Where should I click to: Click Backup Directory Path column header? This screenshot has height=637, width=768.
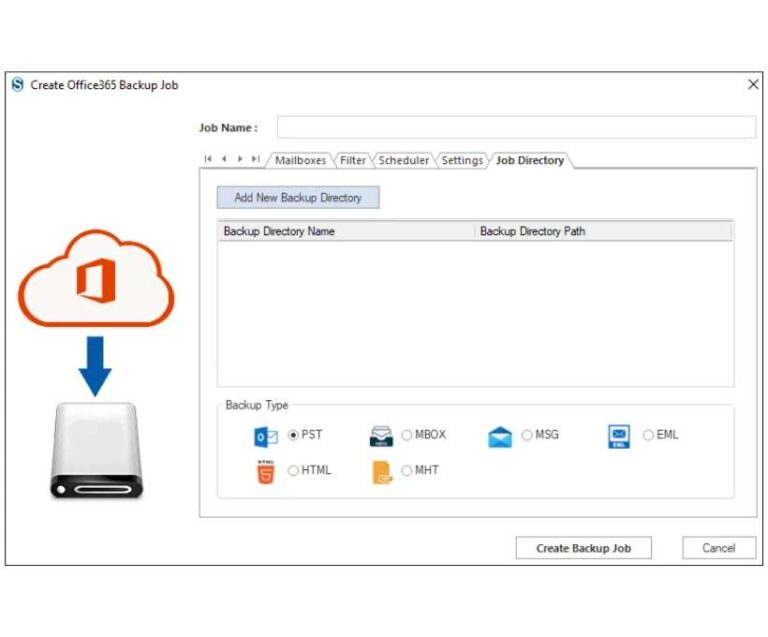(x=603, y=231)
